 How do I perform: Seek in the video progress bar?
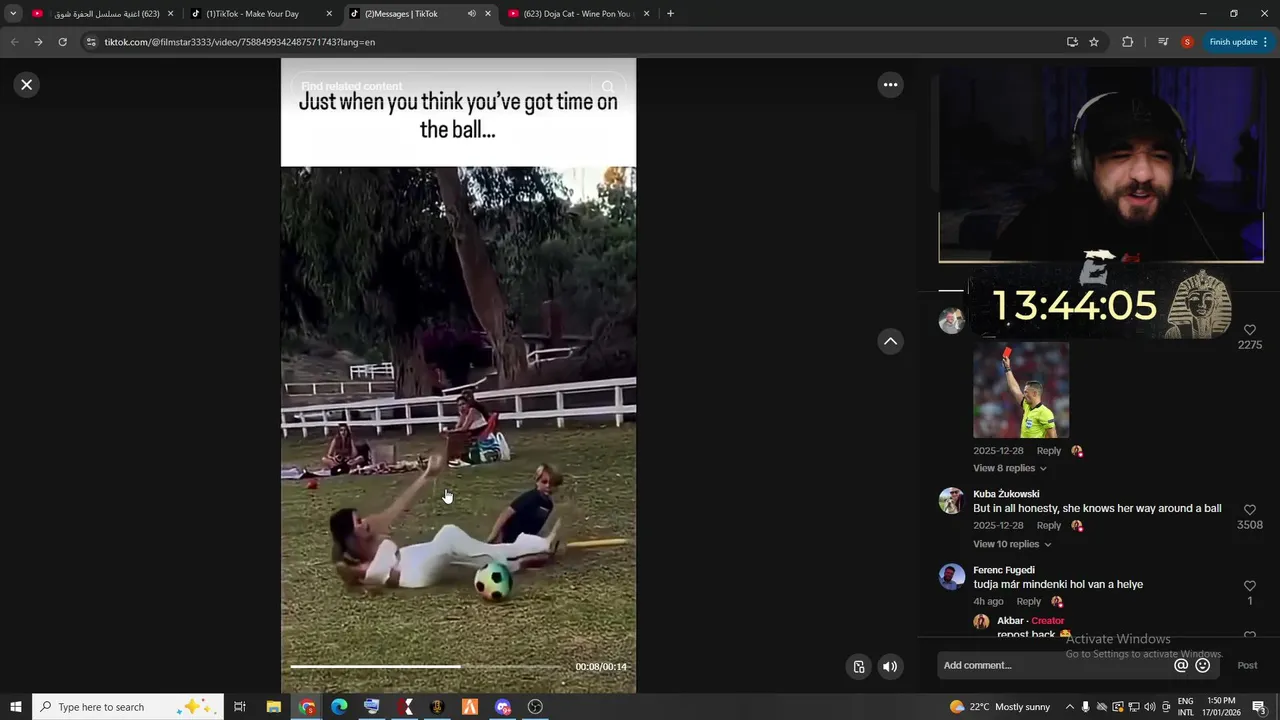point(428,666)
